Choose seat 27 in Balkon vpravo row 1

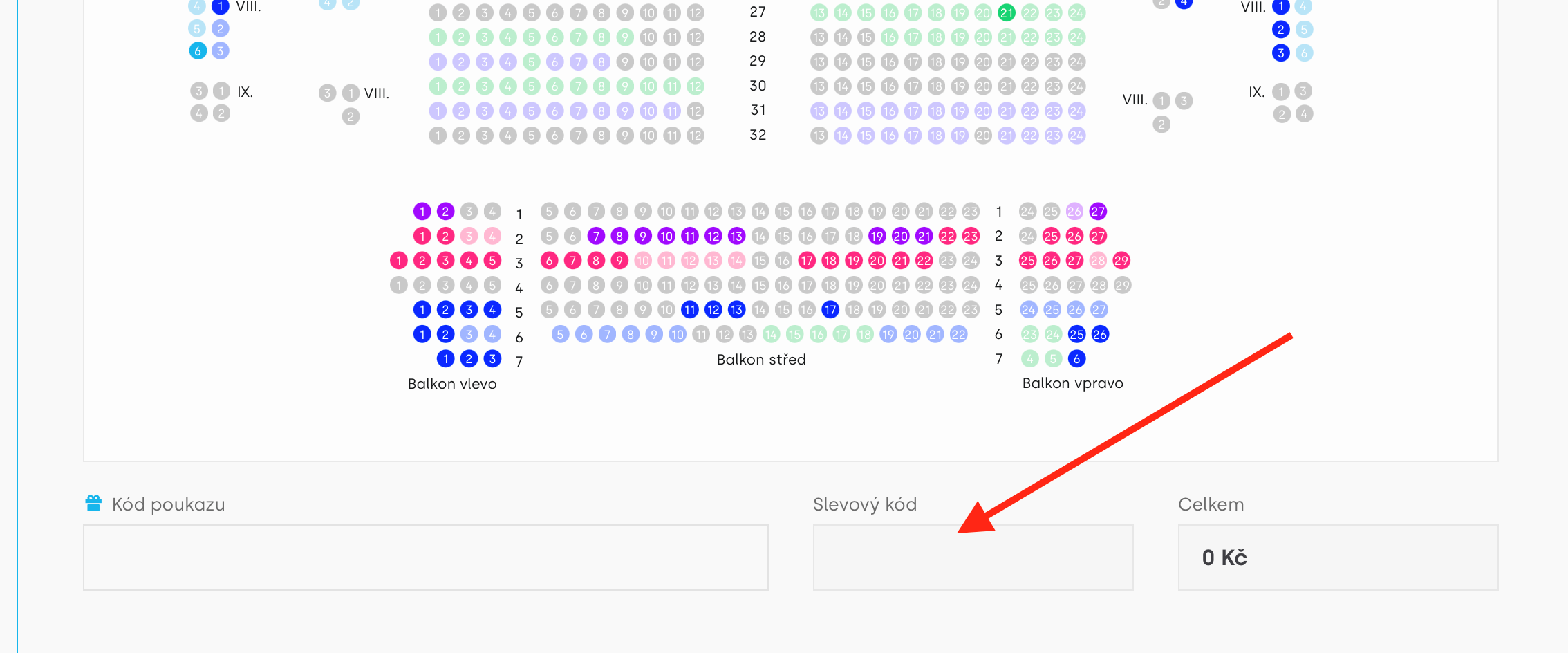[x=1098, y=212]
